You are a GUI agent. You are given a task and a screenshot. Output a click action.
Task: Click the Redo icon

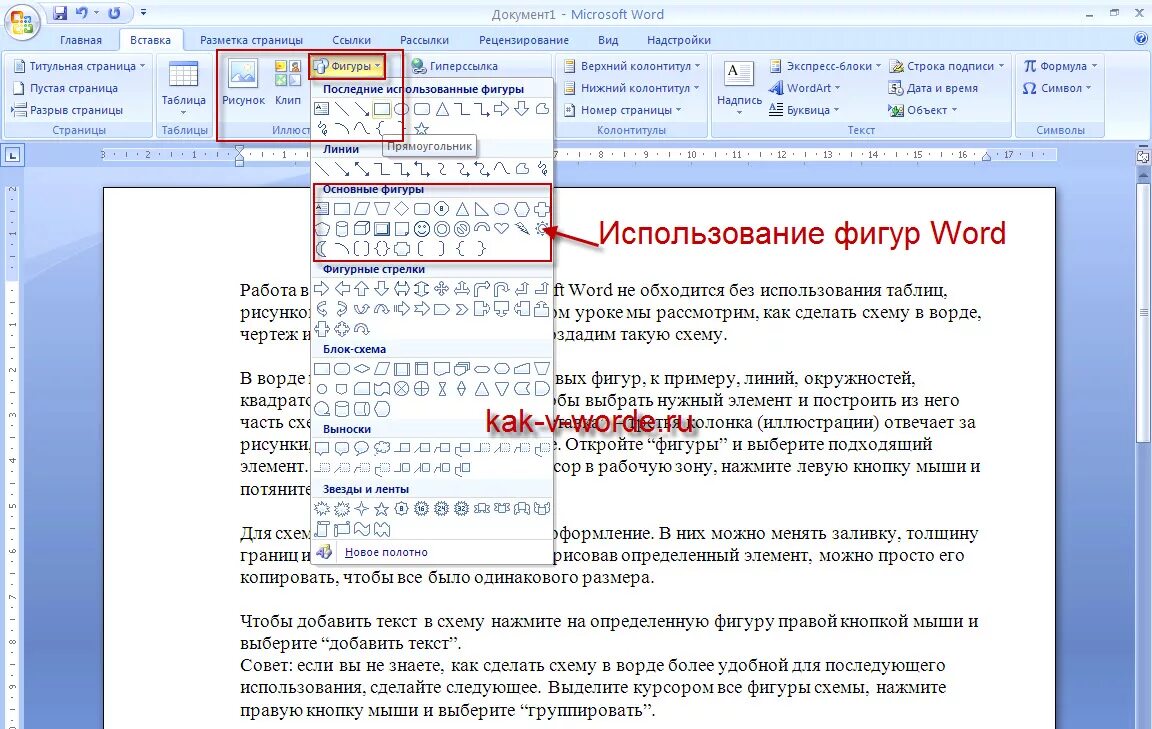[115, 12]
